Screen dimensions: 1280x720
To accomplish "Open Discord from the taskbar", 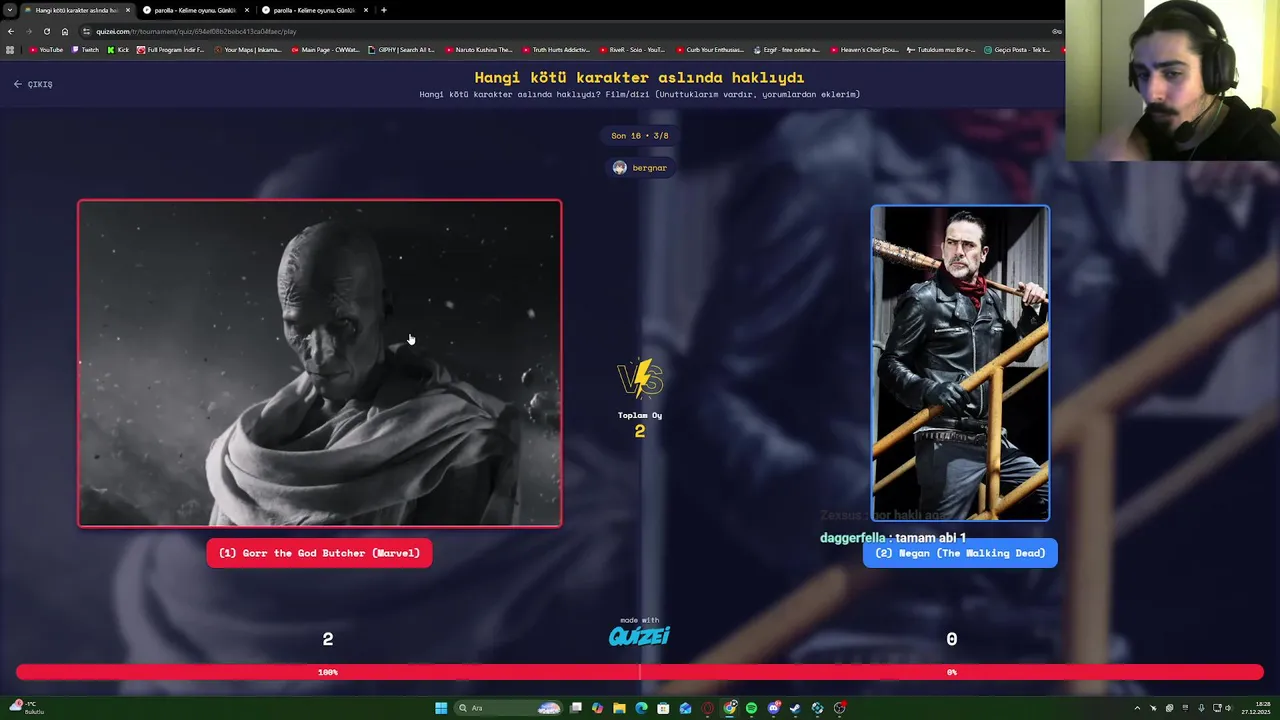I will tap(773, 708).
